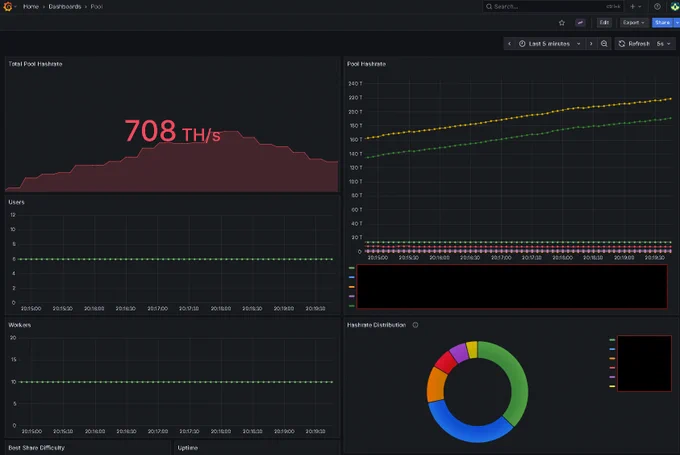The height and width of the screenshot is (455, 680).
Task: Click blue legend swatch in Pool Hashrate
Action: tap(352, 277)
